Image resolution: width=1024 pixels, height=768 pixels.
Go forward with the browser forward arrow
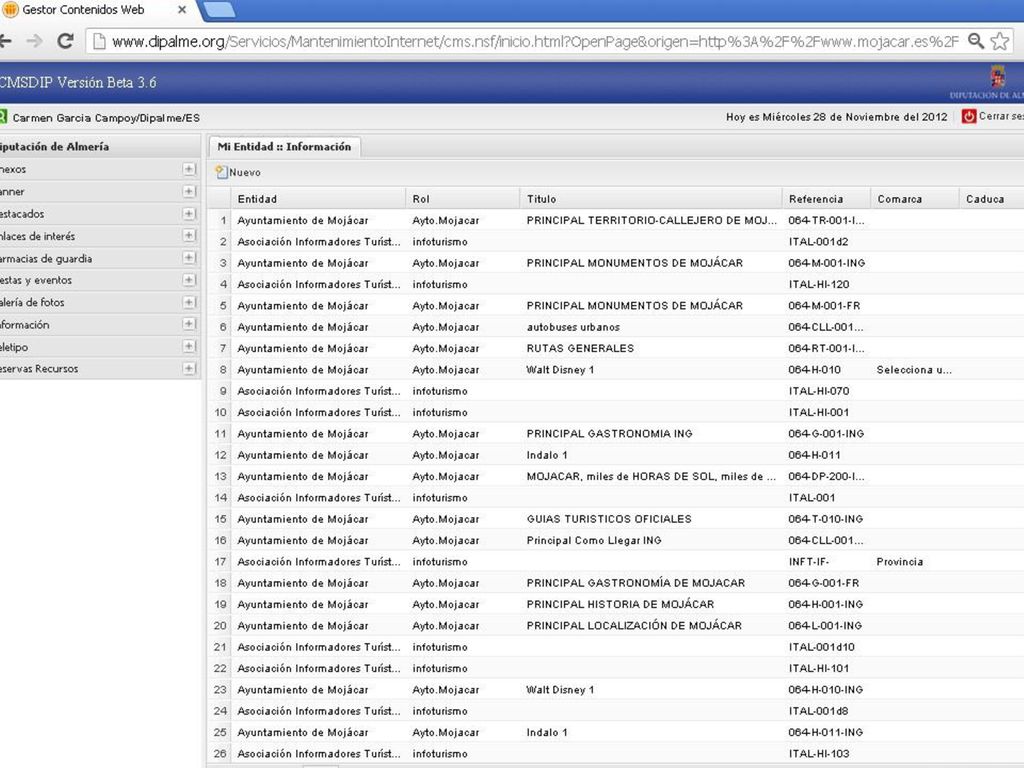coord(34,41)
